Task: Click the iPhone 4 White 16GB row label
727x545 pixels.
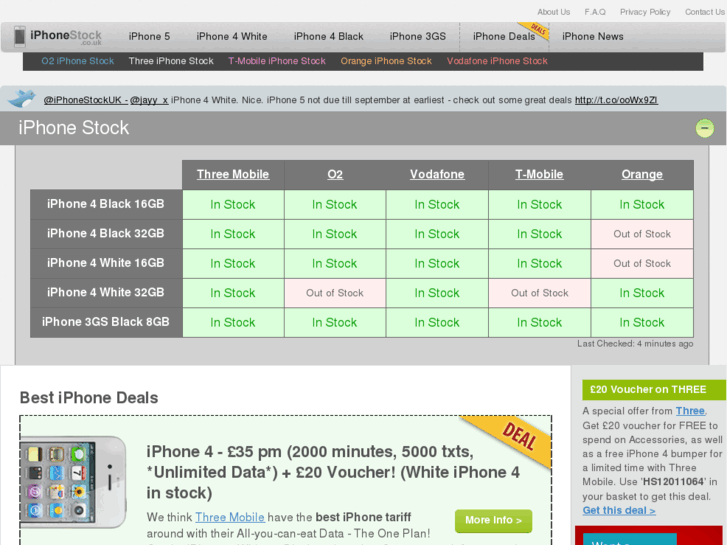Action: point(106,263)
